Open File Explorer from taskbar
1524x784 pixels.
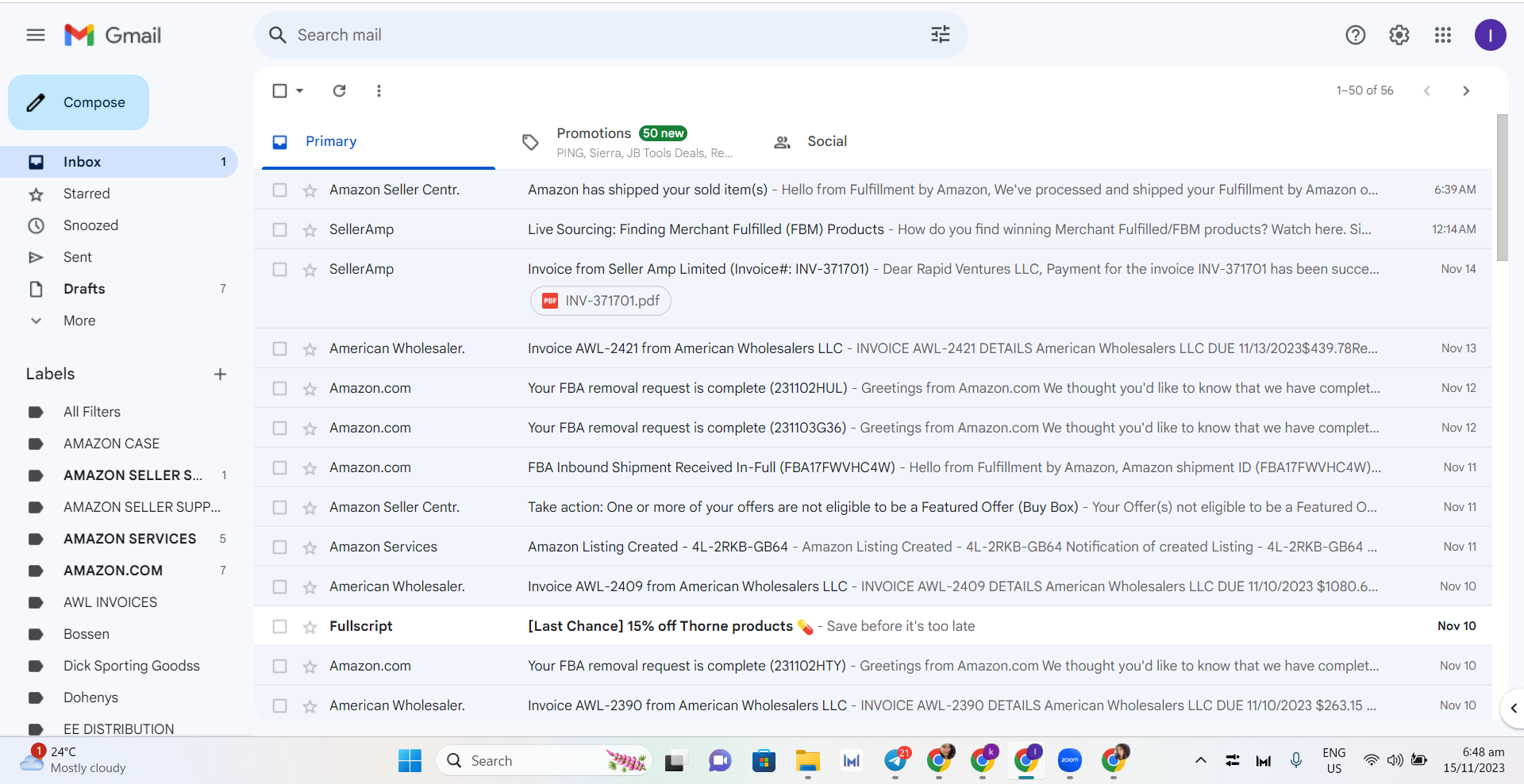pos(807,761)
